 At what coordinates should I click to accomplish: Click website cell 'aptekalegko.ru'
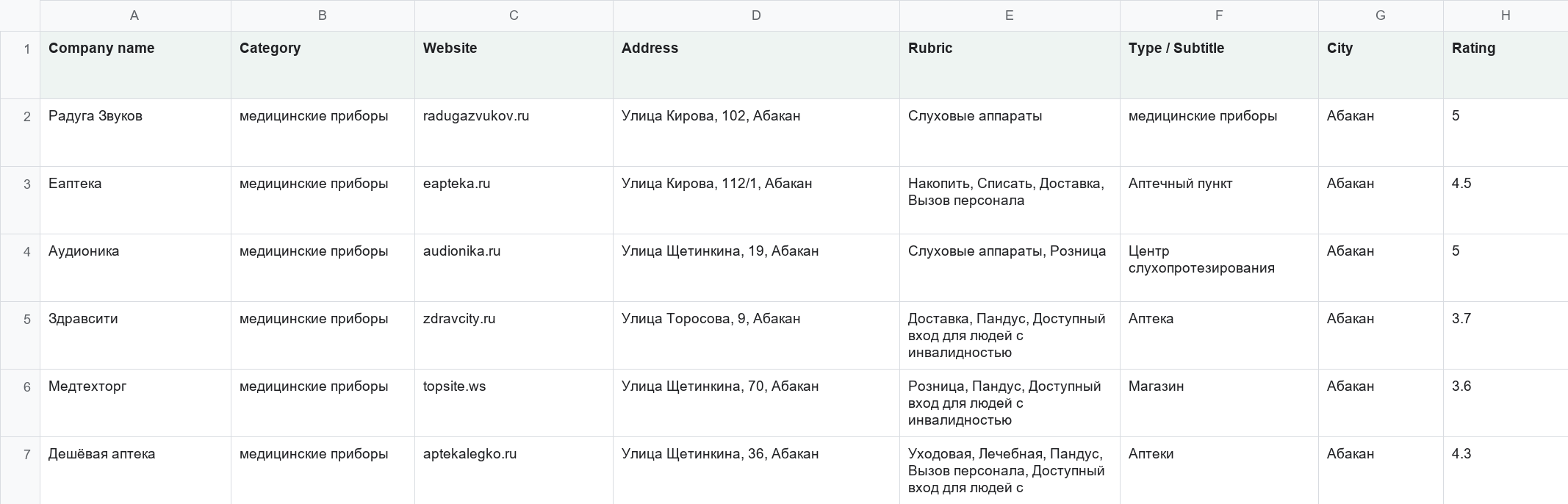pos(514,470)
